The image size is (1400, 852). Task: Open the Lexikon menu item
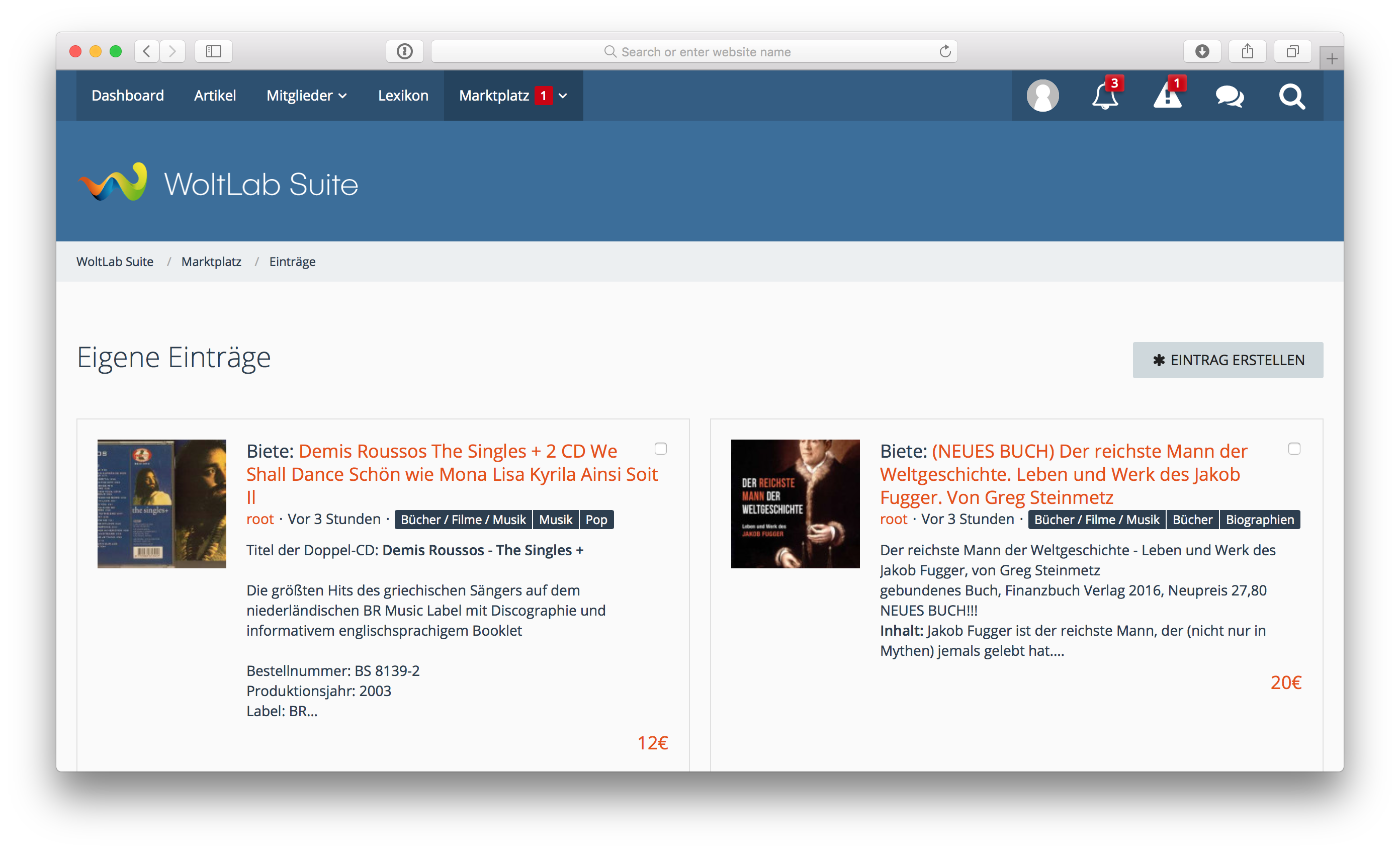[403, 96]
